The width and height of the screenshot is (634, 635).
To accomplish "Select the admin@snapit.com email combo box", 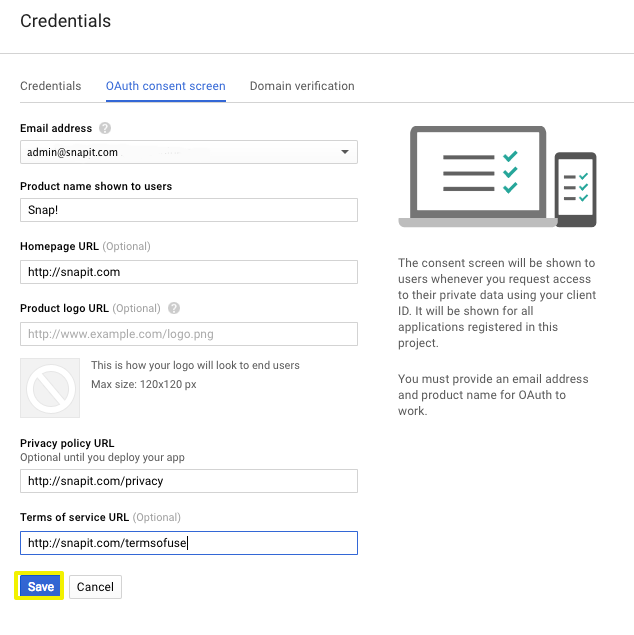I will coord(189,152).
